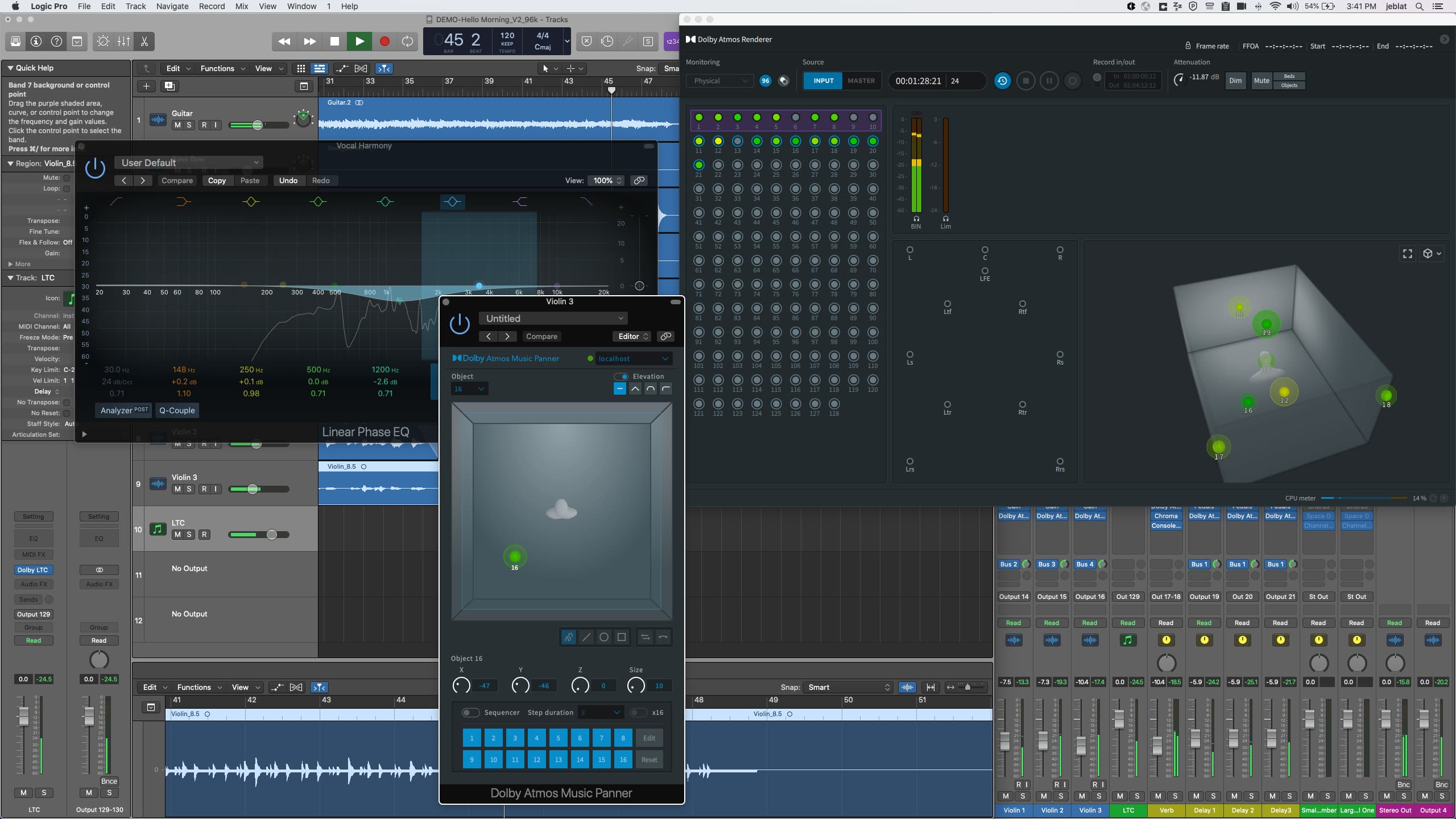
Task: Switch source to MASTER in Dolby Atmos Renderer
Action: click(x=861, y=81)
